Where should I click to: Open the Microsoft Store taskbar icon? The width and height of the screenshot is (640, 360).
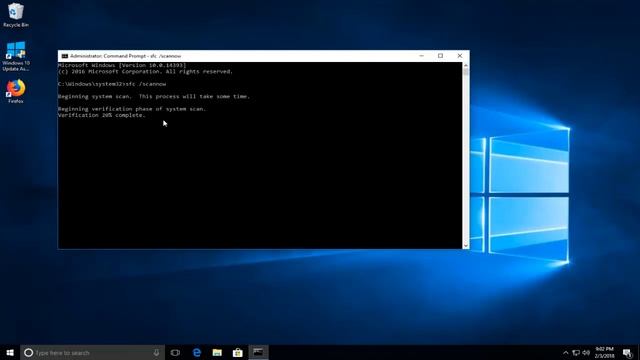click(x=238, y=353)
